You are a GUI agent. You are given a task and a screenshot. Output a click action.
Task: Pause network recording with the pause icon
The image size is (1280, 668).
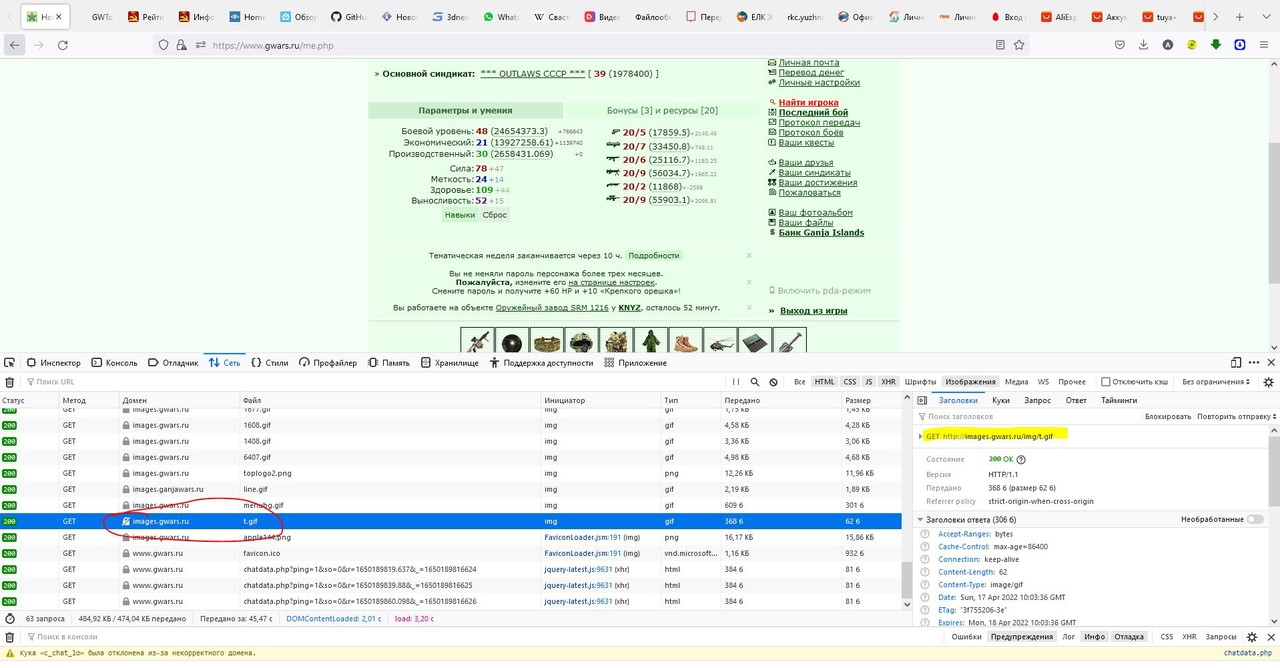coord(737,382)
